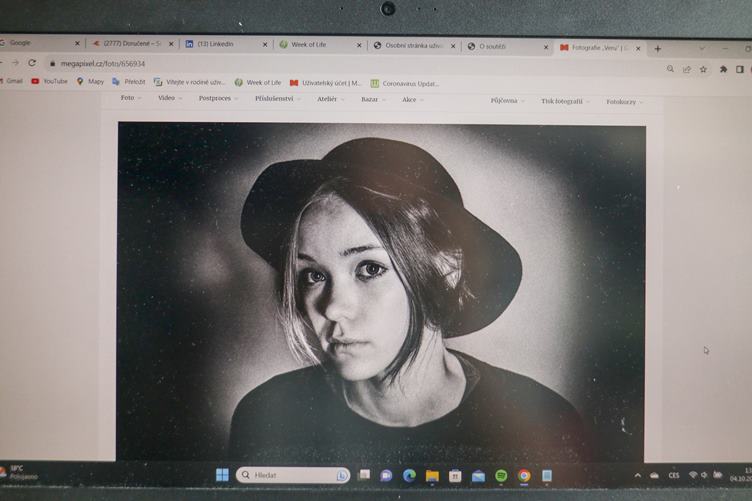Launch Microsoft Edge from taskbar
Viewport: 752px width, 501px height.
coord(409,475)
